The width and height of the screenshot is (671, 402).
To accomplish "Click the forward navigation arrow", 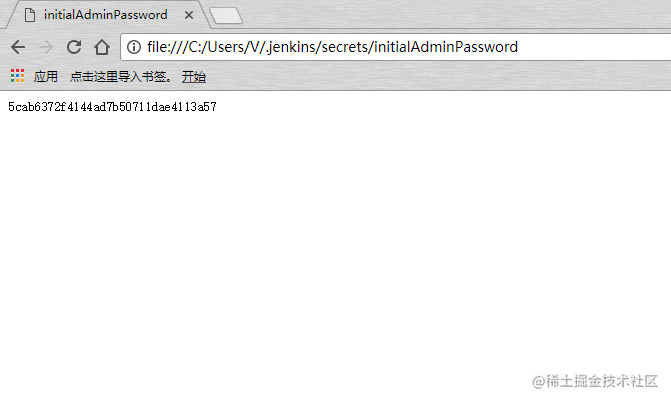I will click(x=46, y=47).
